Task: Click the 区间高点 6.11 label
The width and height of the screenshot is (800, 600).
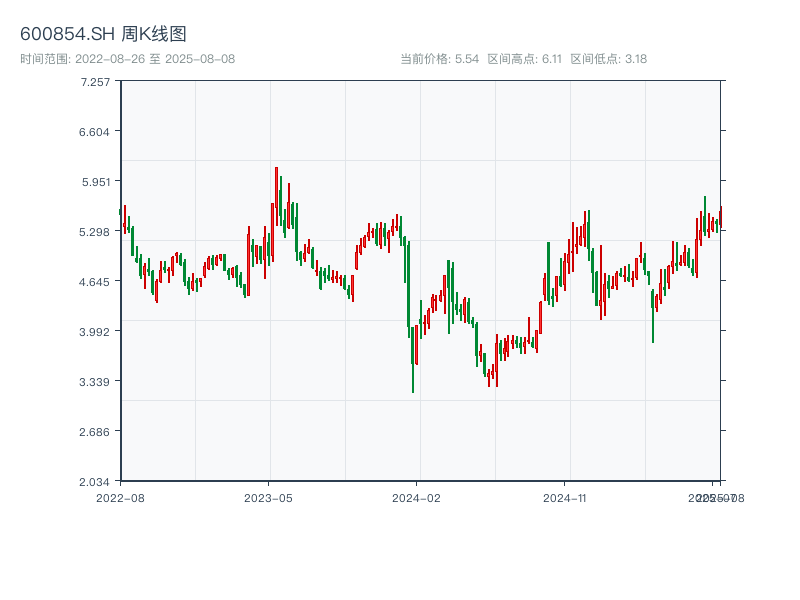Action: point(524,59)
